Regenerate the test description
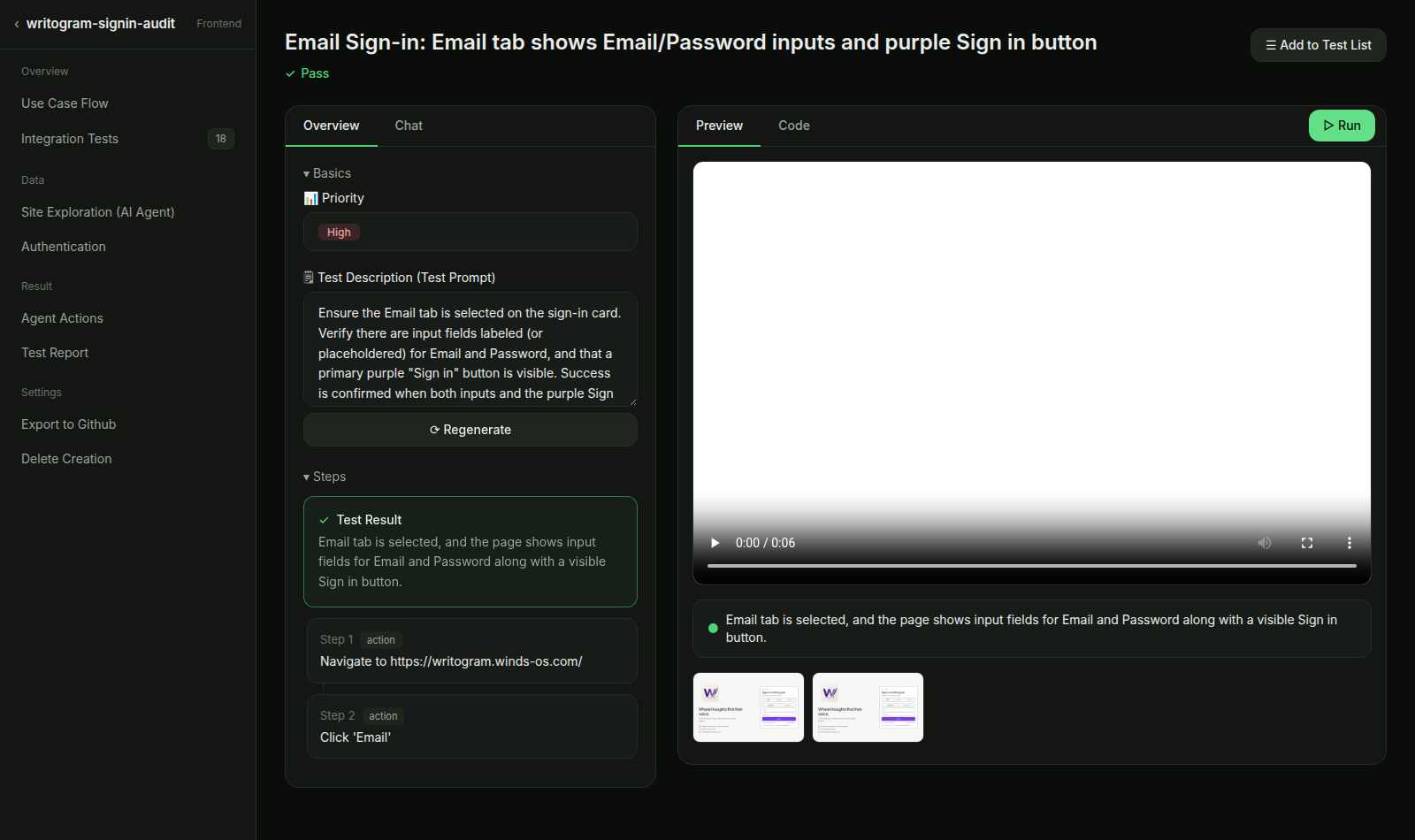This screenshot has width=1415, height=840. click(x=470, y=430)
